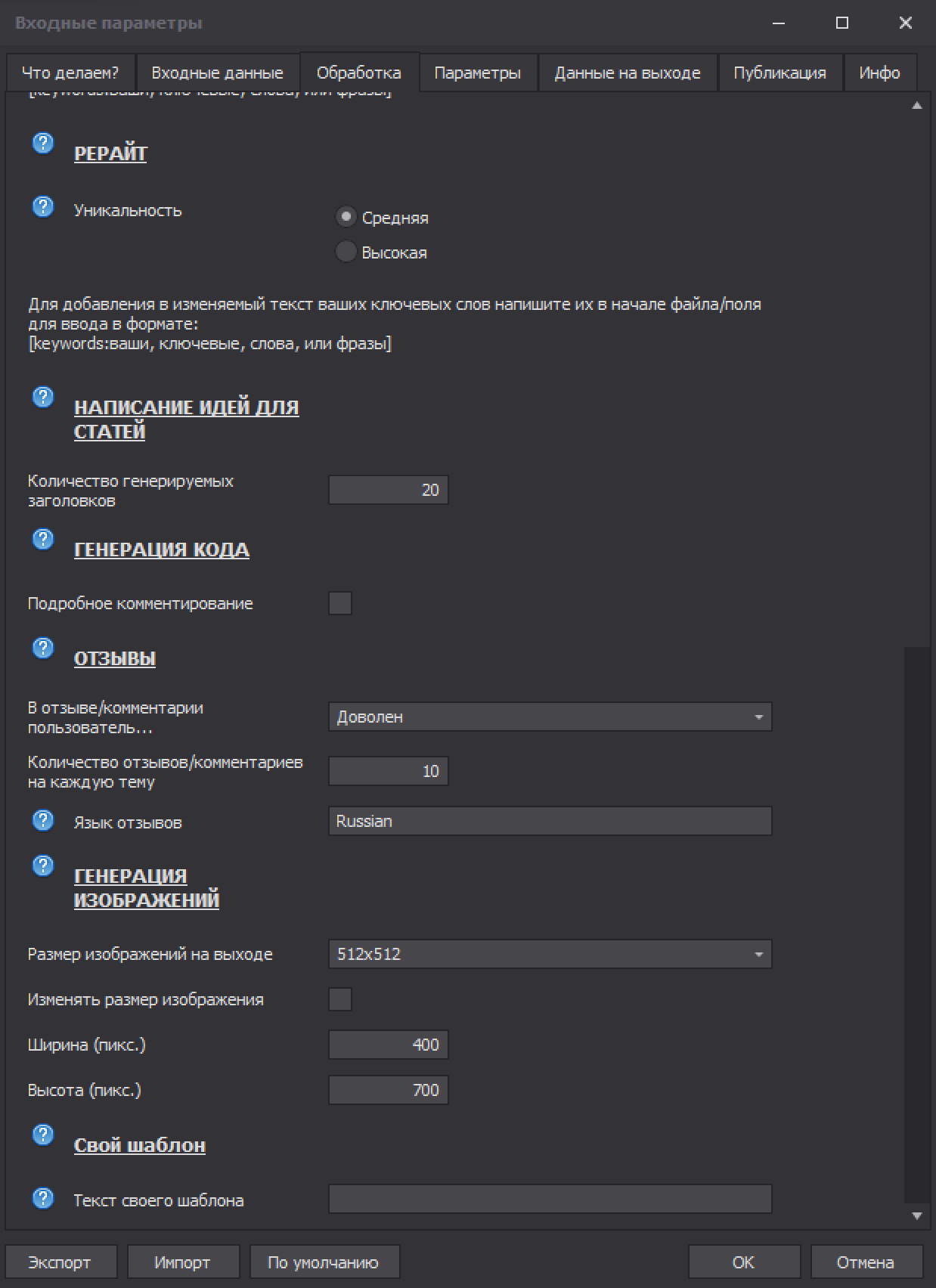Click help icon beside Язык отзывов
This screenshot has width=936, height=1288.
coord(43,820)
